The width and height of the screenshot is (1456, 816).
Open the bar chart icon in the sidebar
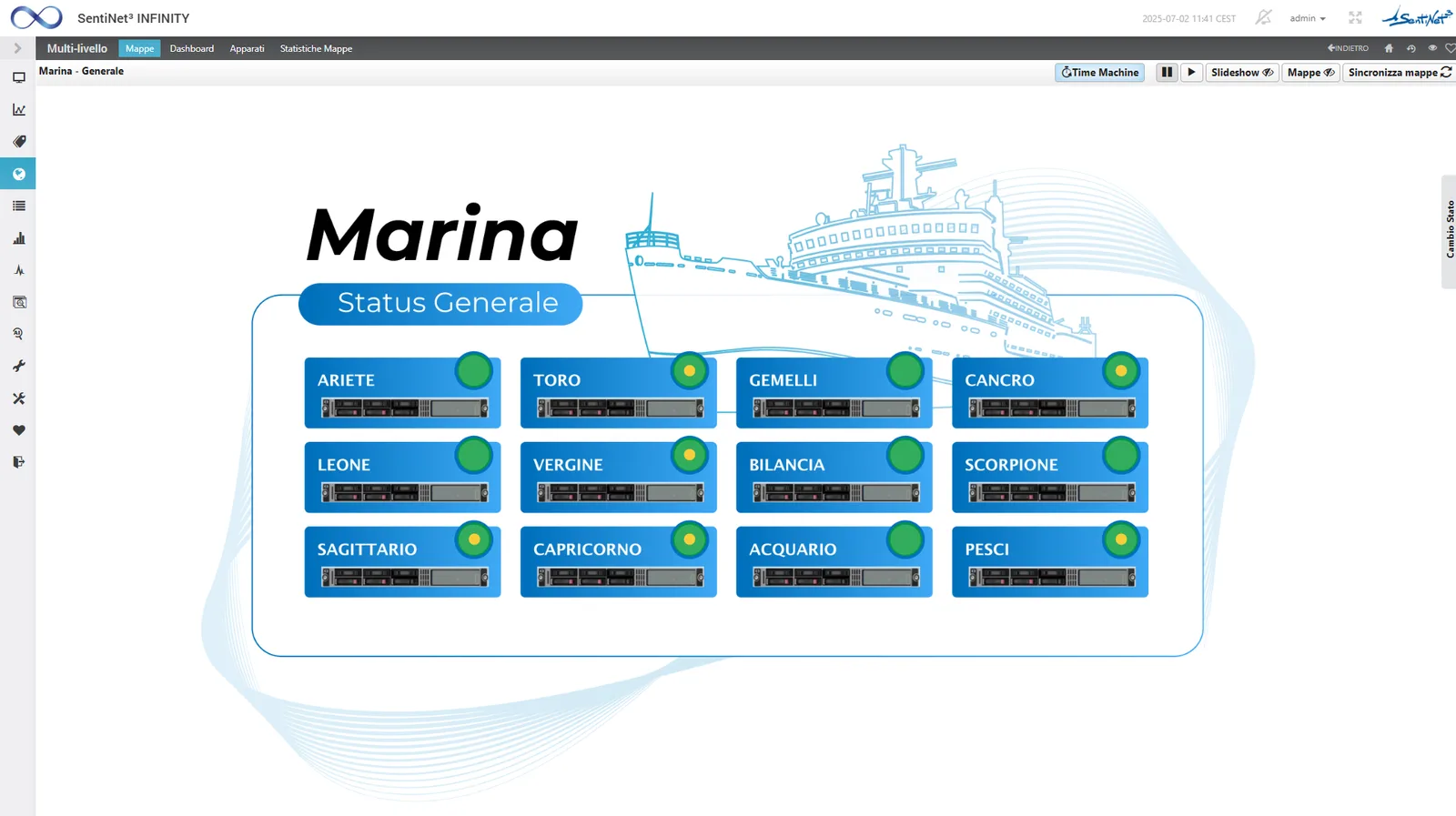(18, 238)
